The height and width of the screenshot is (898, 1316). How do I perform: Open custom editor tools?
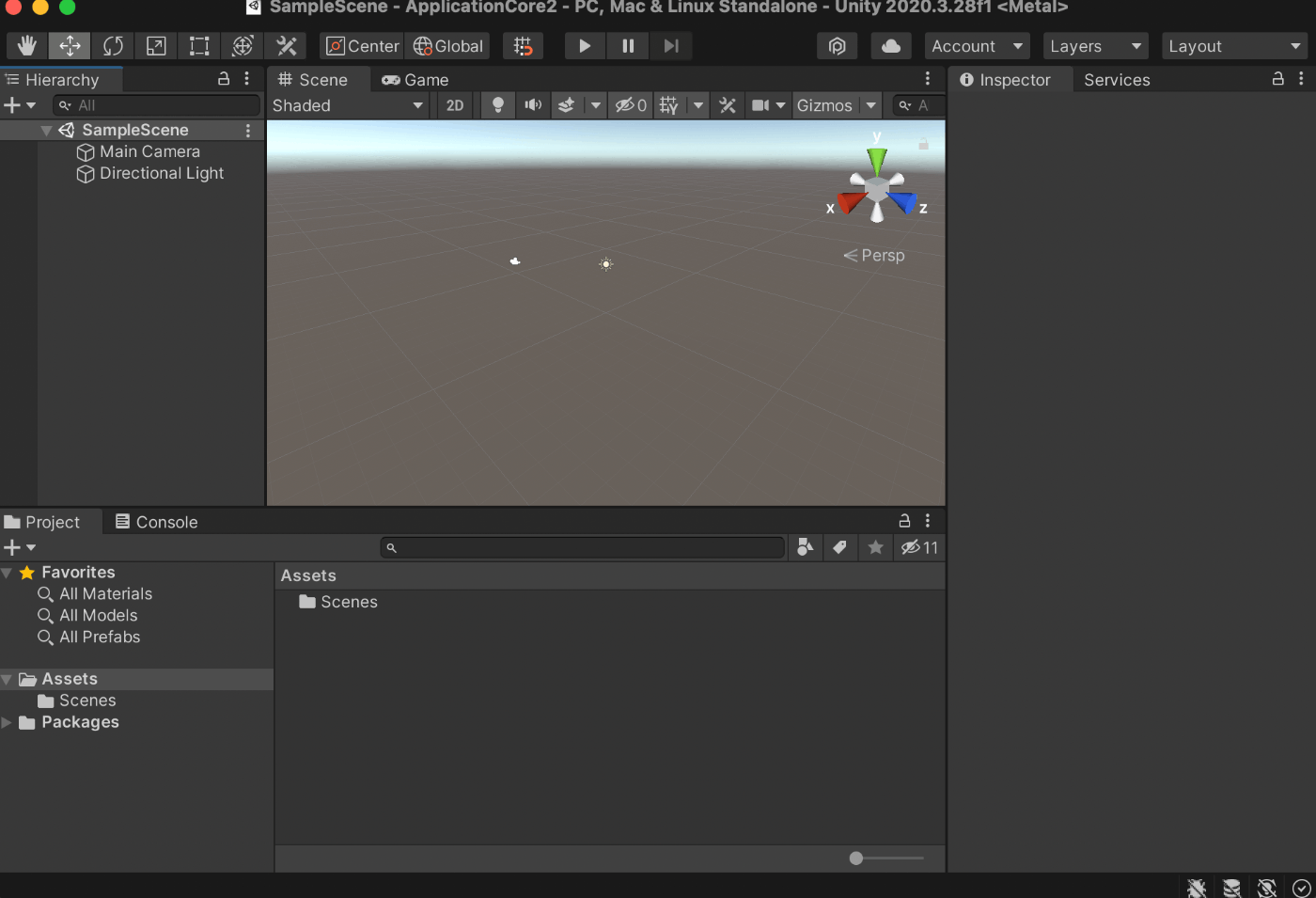click(286, 46)
